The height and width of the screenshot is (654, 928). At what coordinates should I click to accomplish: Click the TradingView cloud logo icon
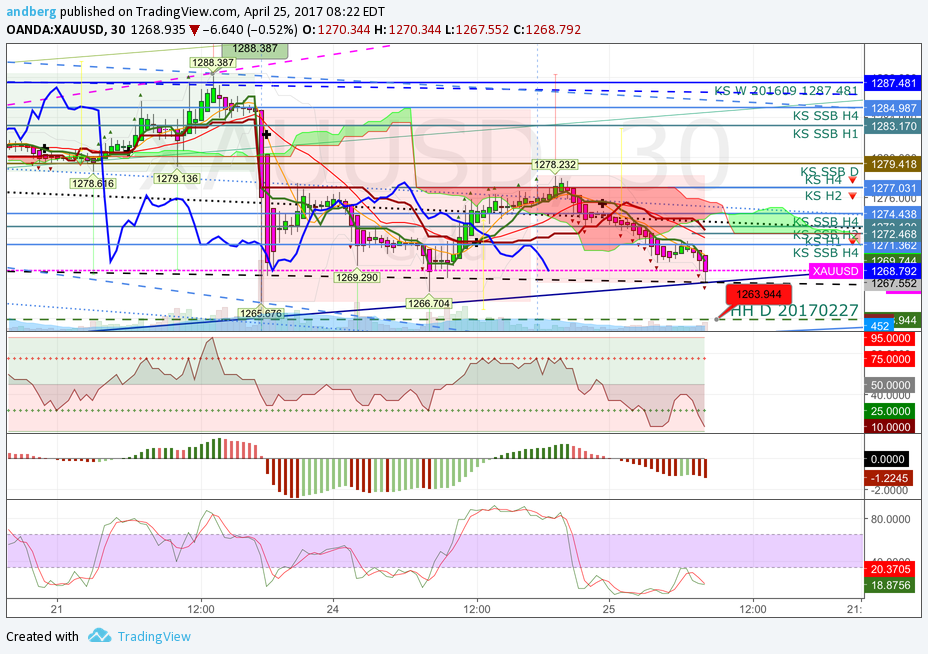99,636
